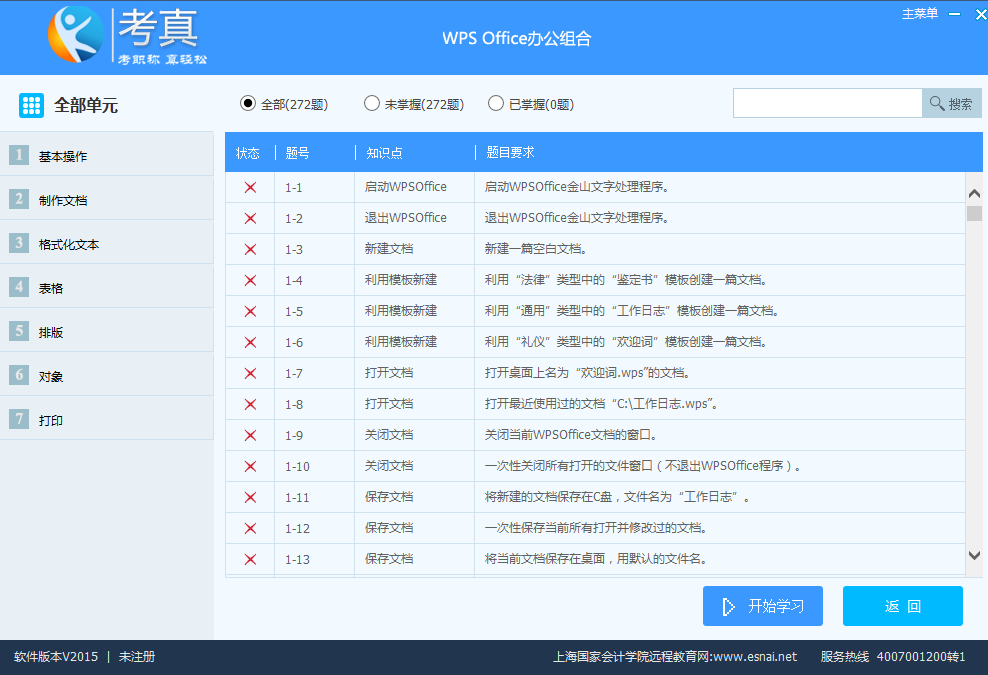988x675 pixels.
Task: Open the 排版 unit in sidebar
Action: tap(51, 332)
